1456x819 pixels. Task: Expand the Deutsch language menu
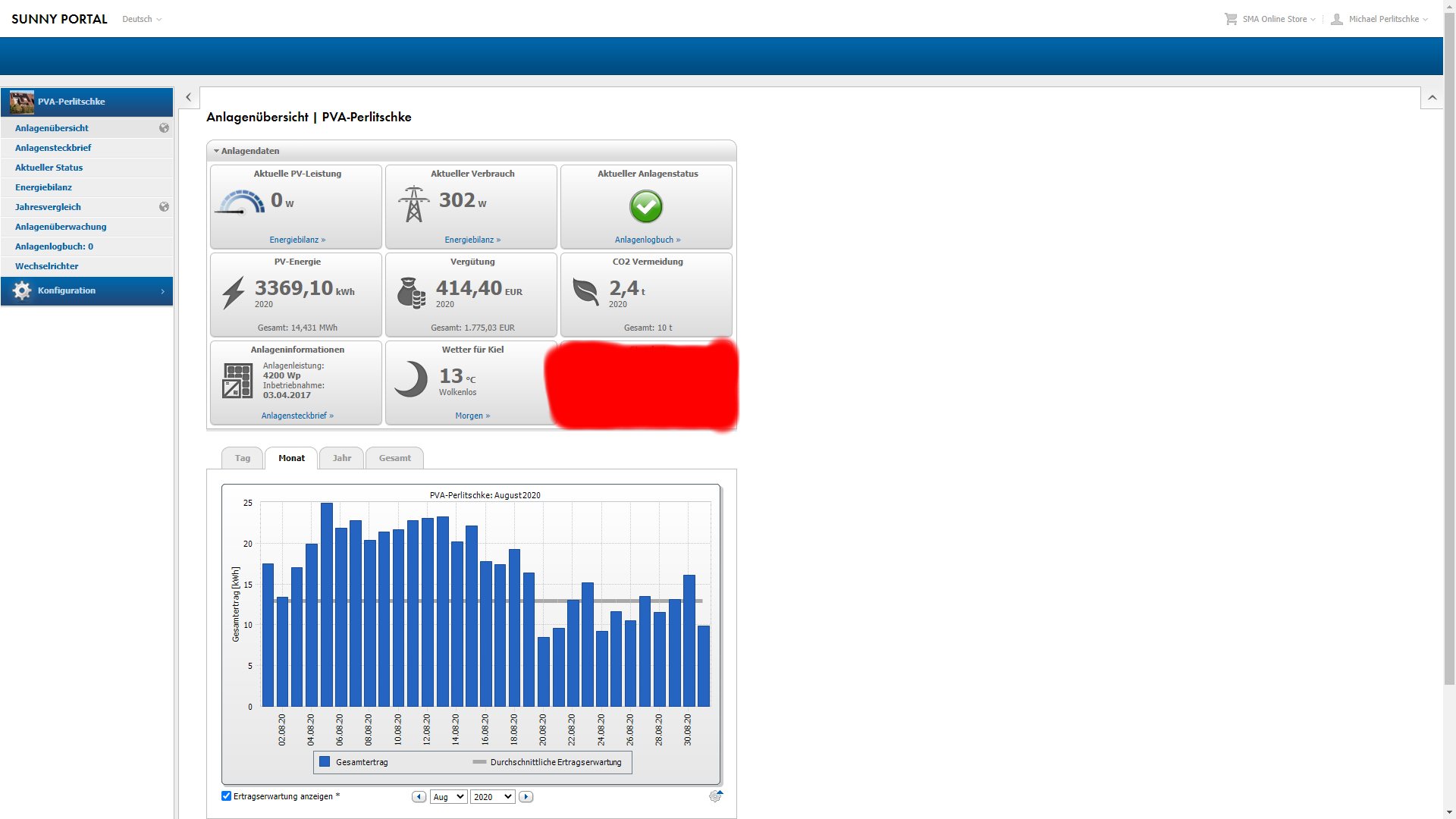(142, 19)
